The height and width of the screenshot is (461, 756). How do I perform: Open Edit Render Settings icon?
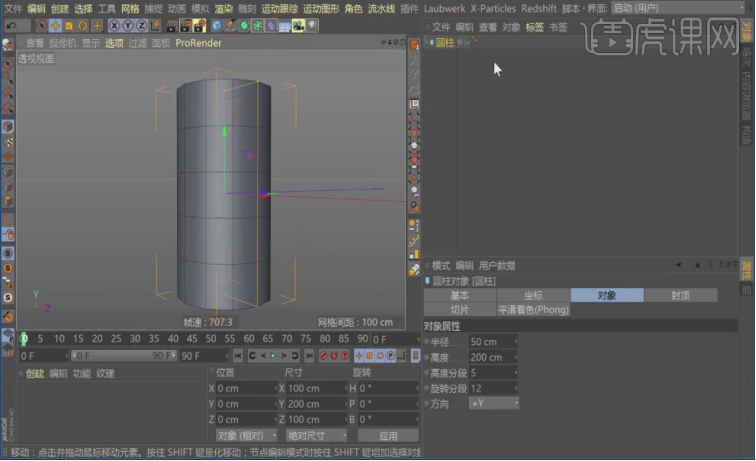coord(200,26)
